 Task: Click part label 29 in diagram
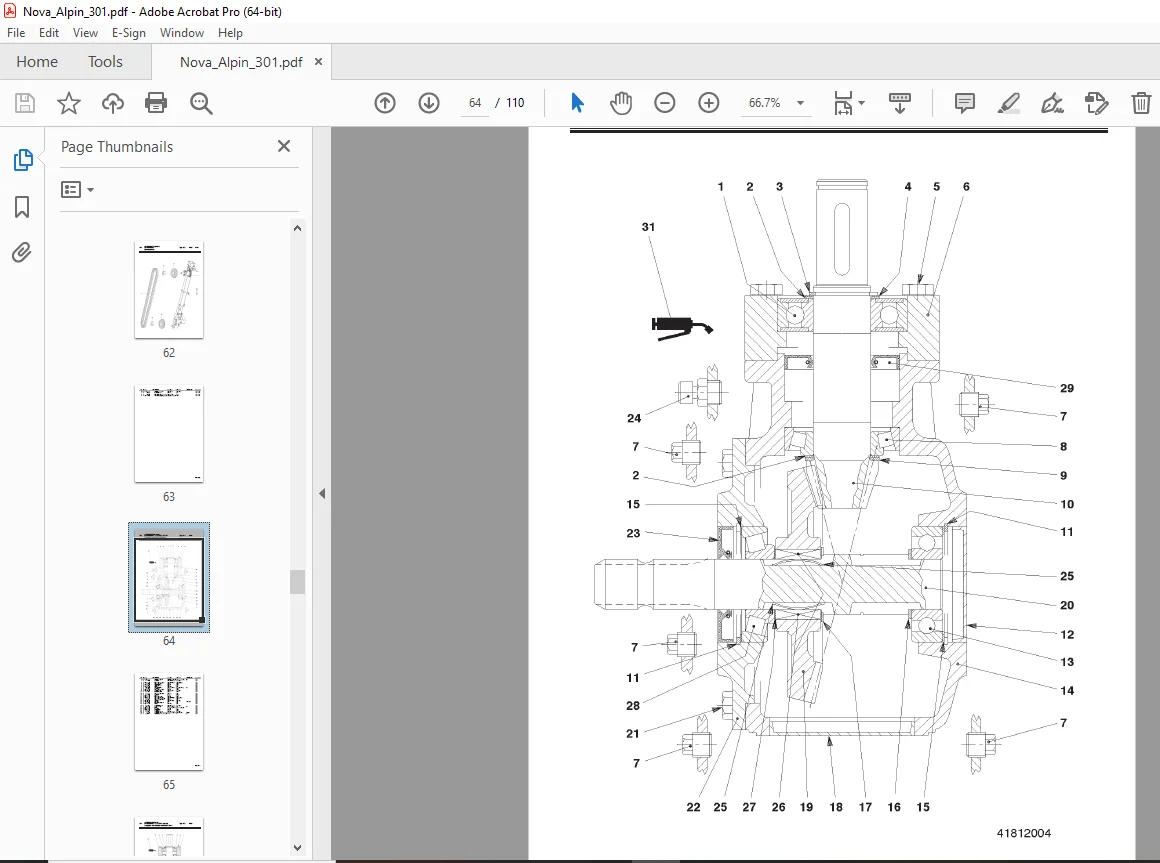point(1067,388)
